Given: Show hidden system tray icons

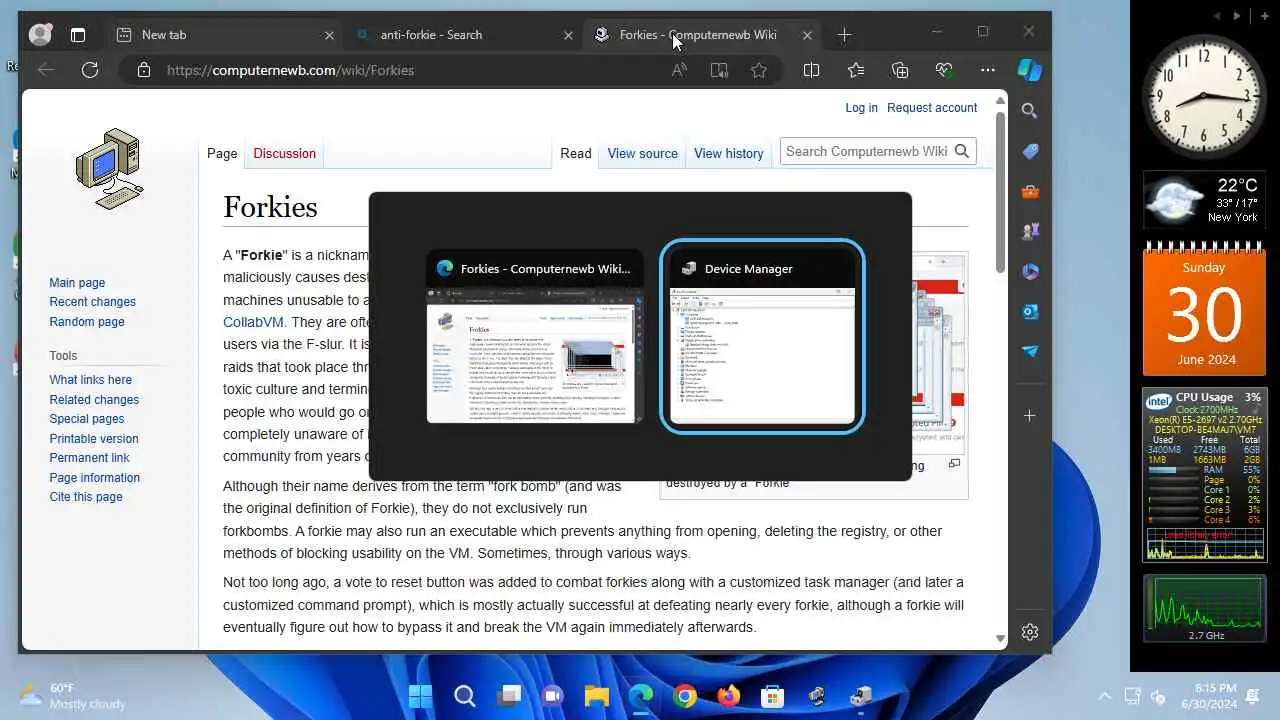Looking at the screenshot, I should click(1104, 696).
